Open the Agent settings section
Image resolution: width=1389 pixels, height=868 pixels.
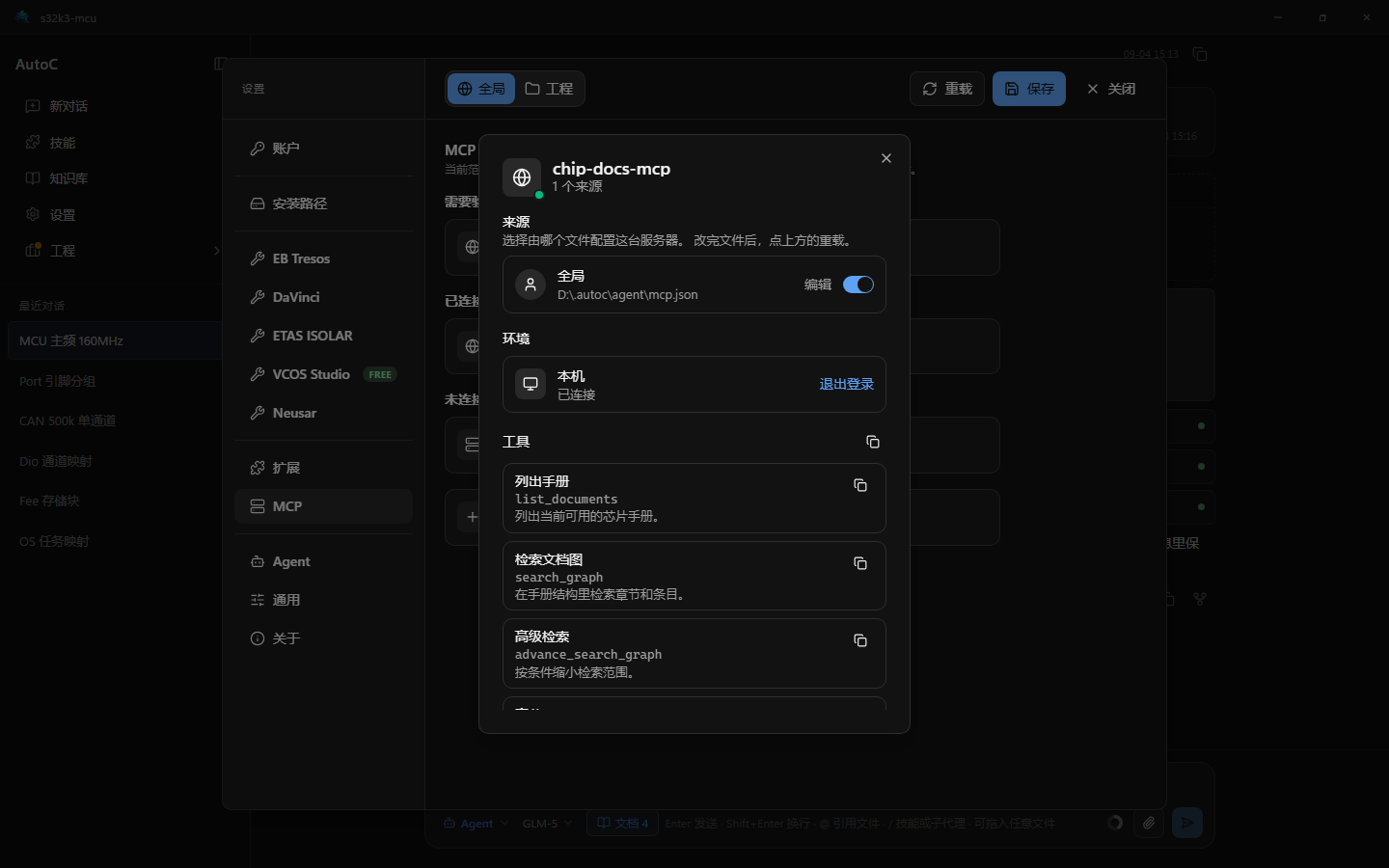click(x=323, y=561)
